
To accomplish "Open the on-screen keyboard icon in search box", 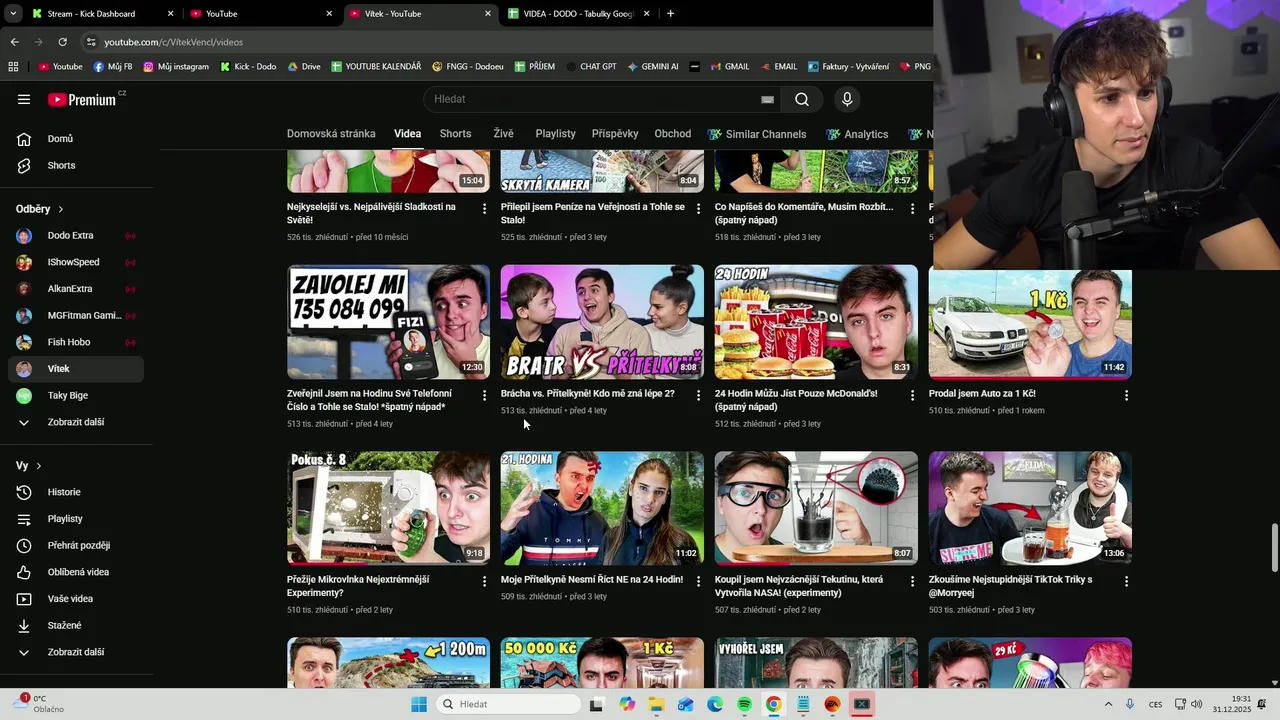I will coord(767,99).
